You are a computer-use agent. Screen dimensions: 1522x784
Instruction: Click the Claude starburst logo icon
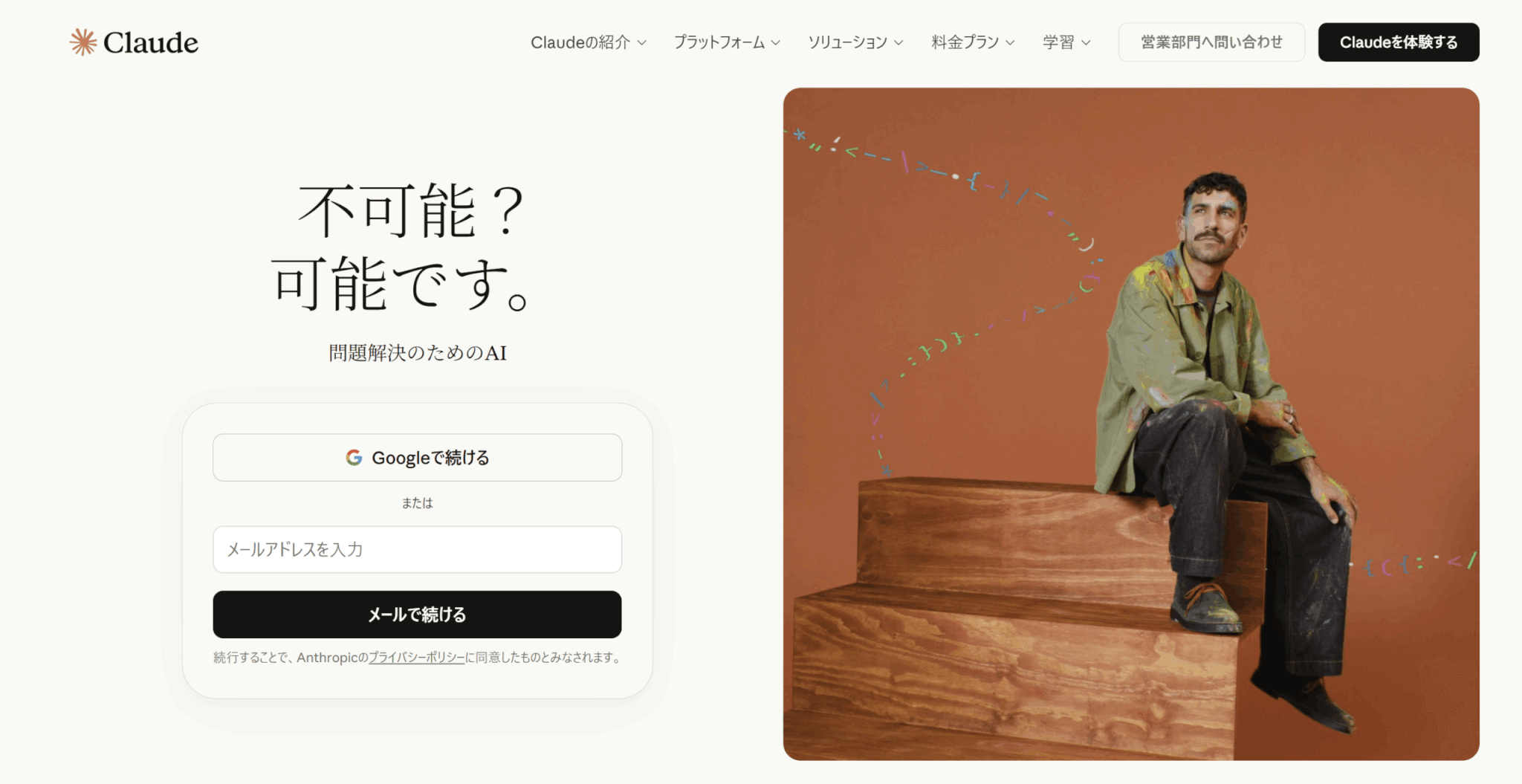(x=83, y=42)
